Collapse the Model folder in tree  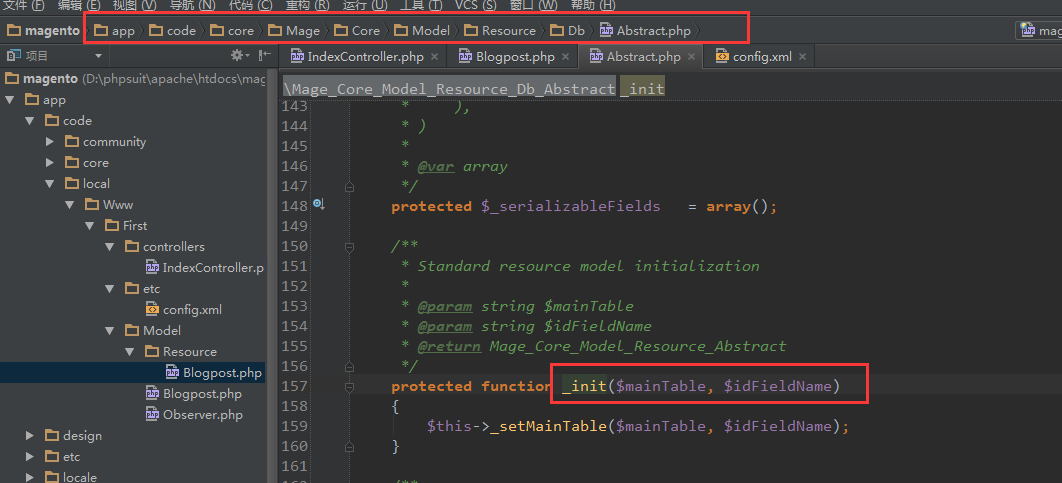[110, 331]
